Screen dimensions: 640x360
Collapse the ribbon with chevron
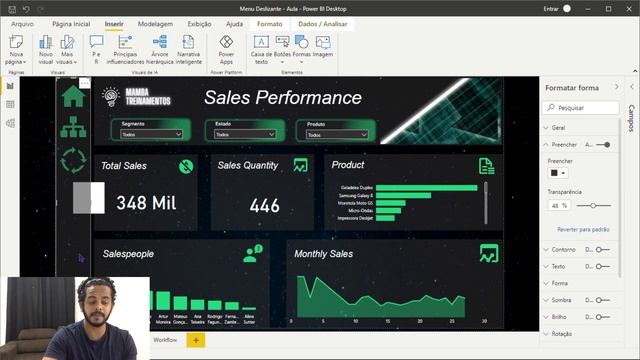(635, 71)
